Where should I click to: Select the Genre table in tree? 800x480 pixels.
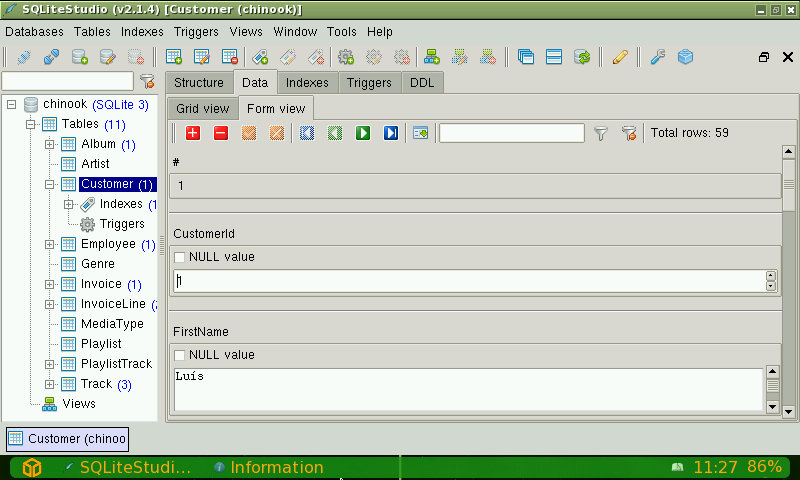[x=97, y=264]
